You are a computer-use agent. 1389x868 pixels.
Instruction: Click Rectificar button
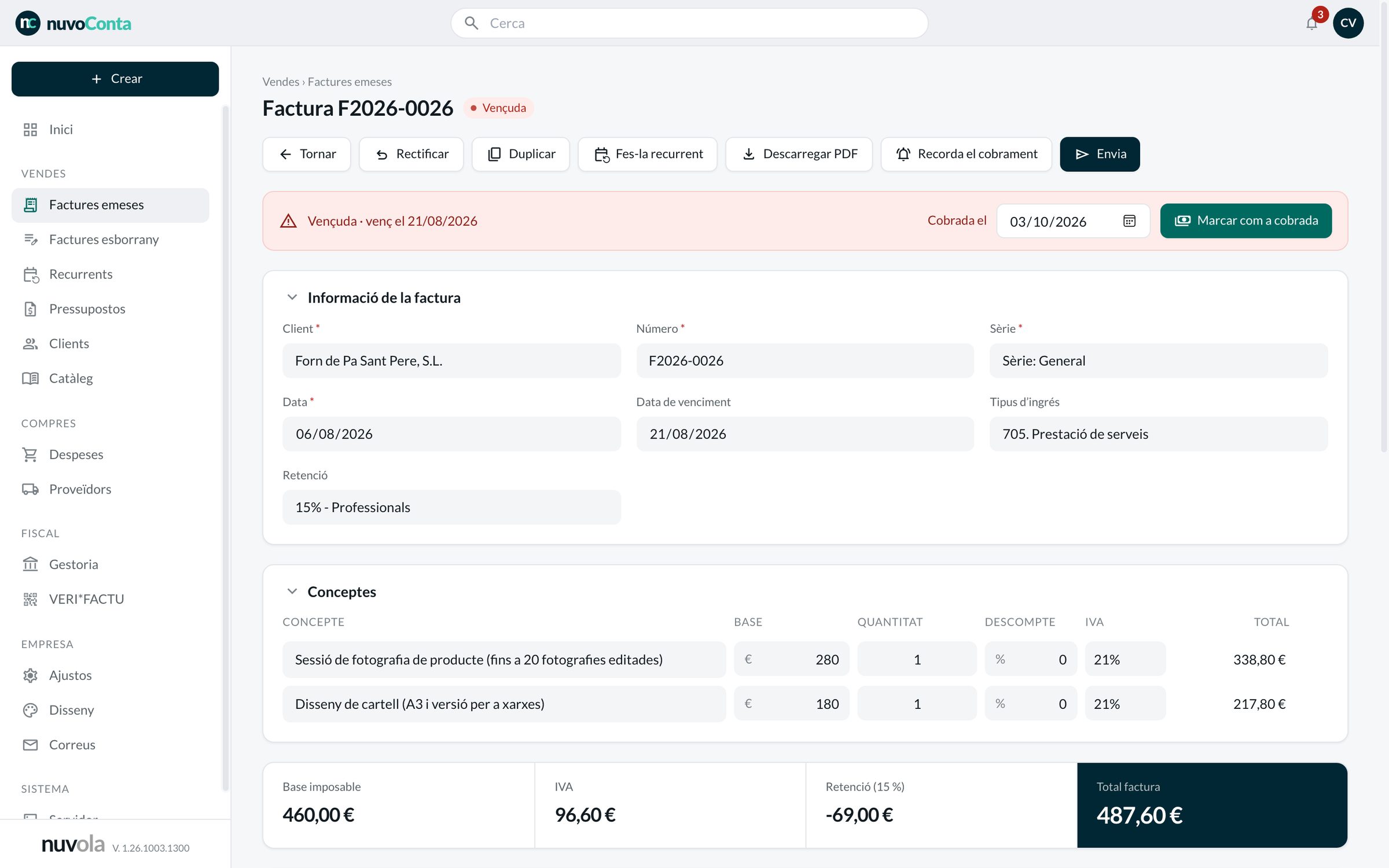point(411,154)
